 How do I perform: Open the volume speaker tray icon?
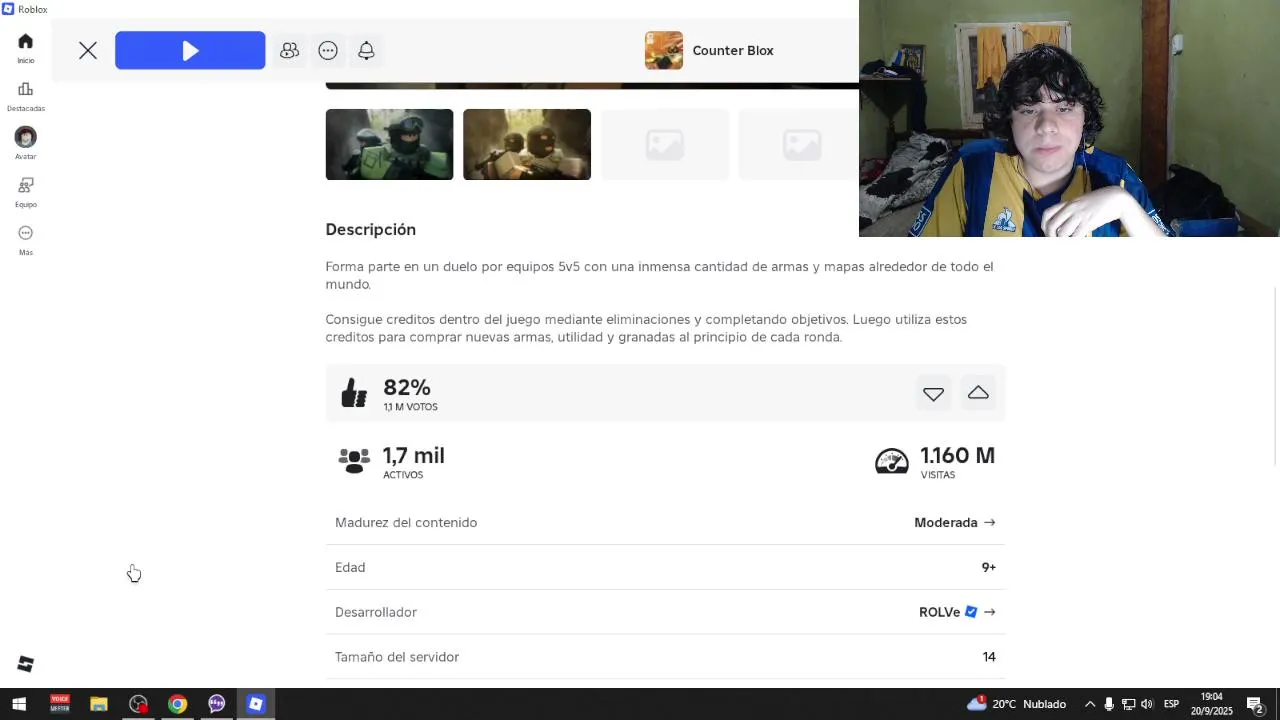(x=1147, y=704)
